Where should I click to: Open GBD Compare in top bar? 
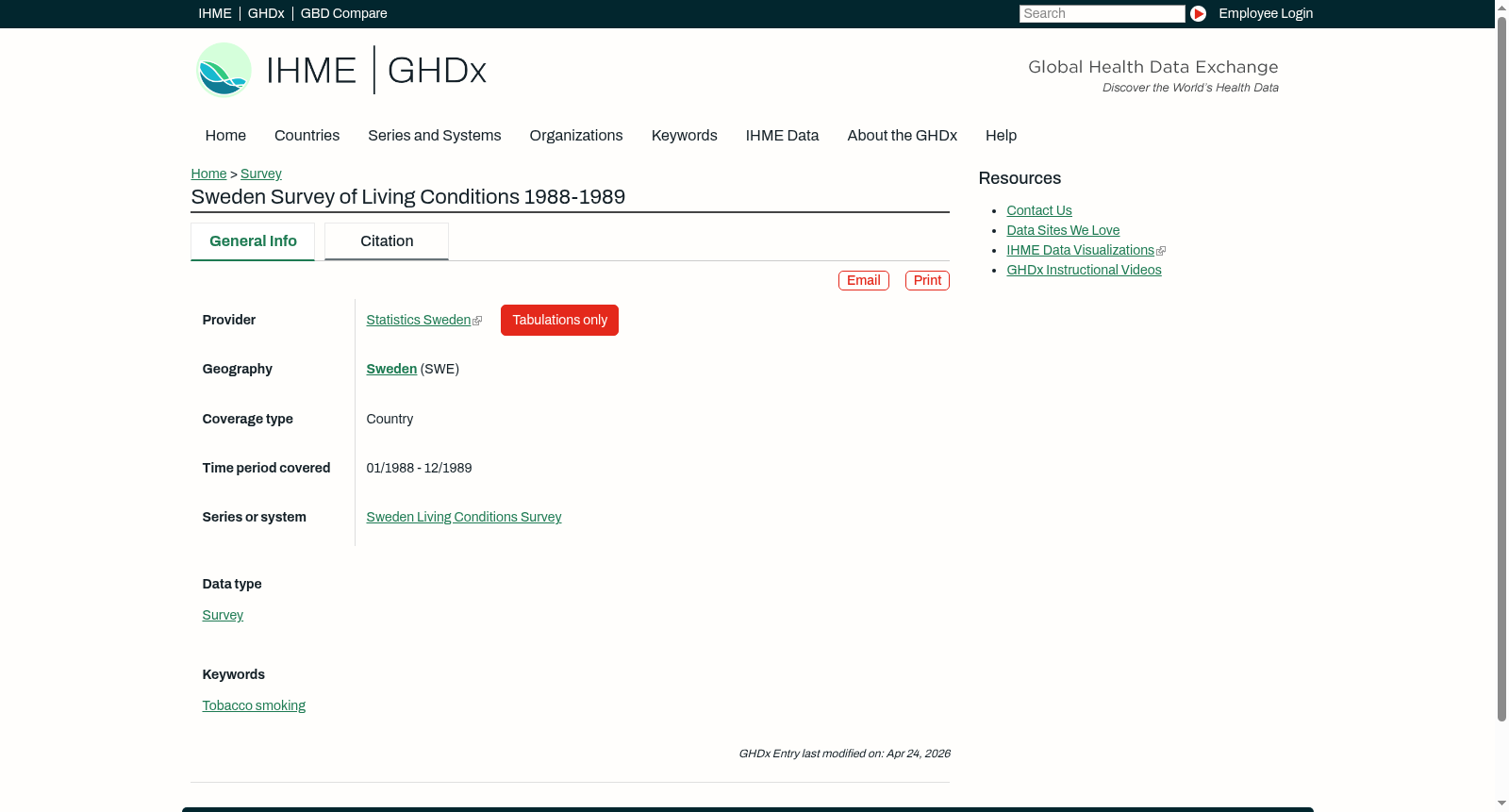pos(344,13)
